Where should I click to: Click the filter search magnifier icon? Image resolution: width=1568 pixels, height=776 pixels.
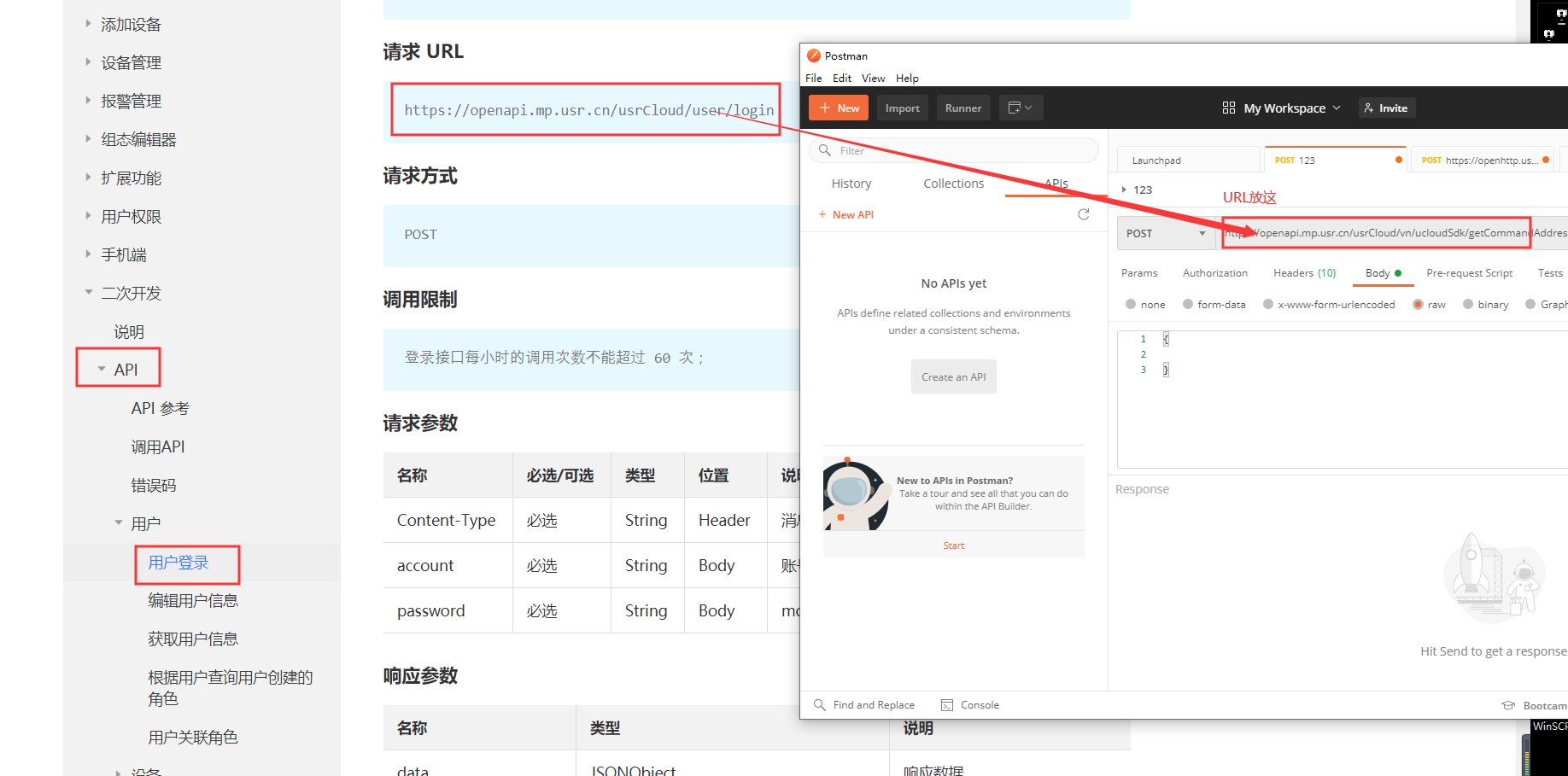(x=824, y=150)
